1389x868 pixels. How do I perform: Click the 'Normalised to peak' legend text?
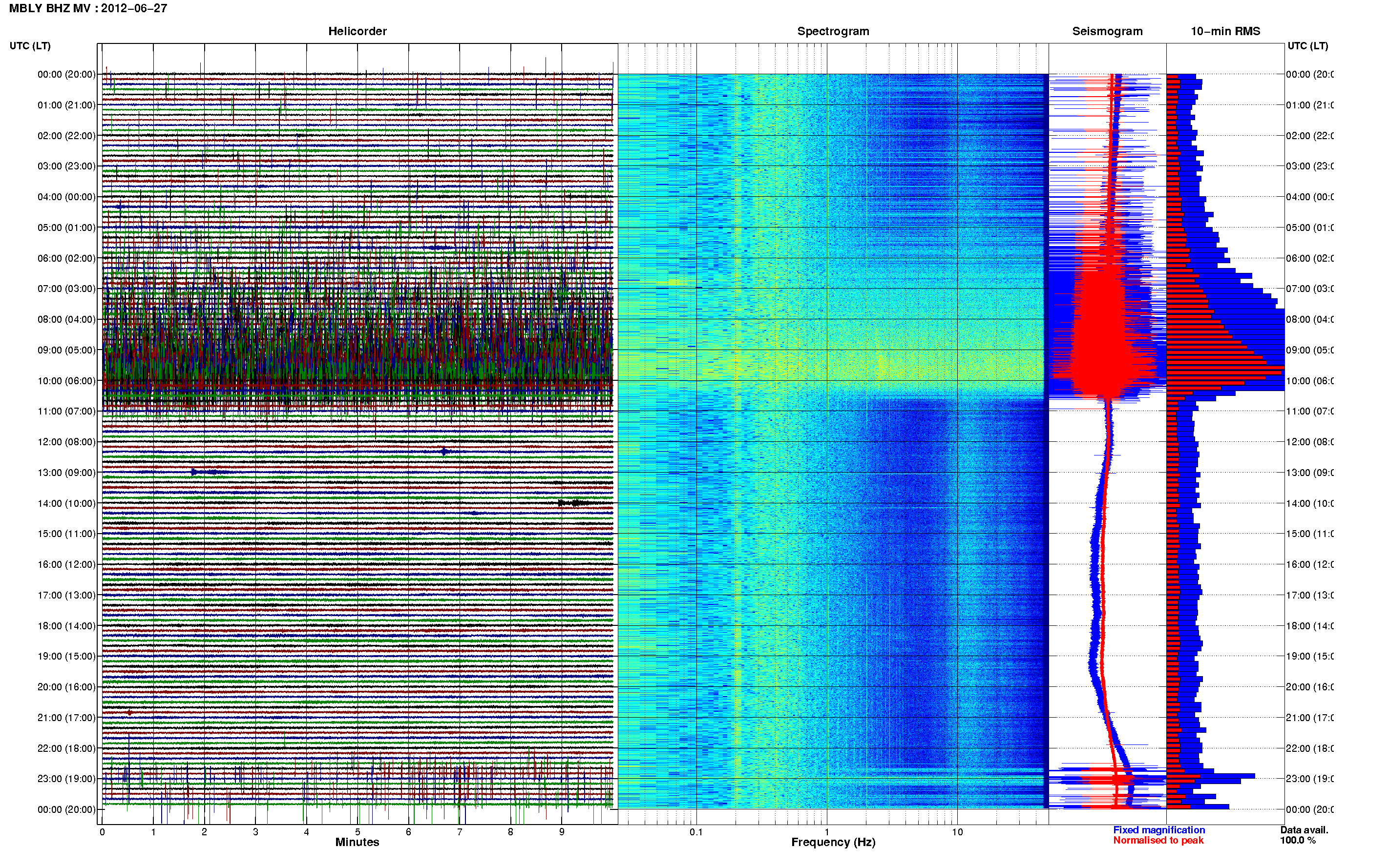[1158, 841]
